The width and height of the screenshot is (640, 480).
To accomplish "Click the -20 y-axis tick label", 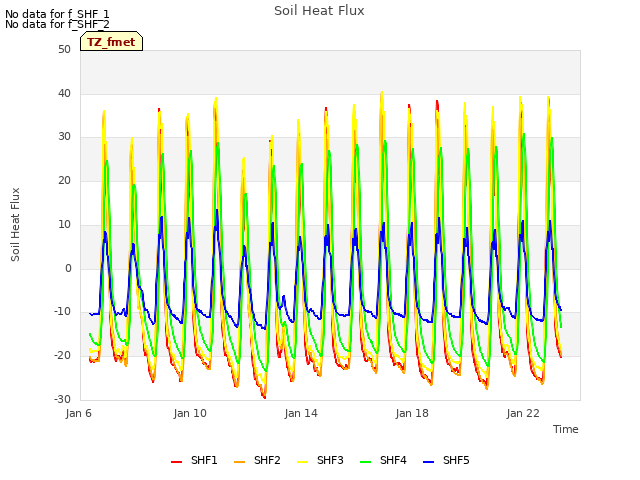I will point(62,356).
